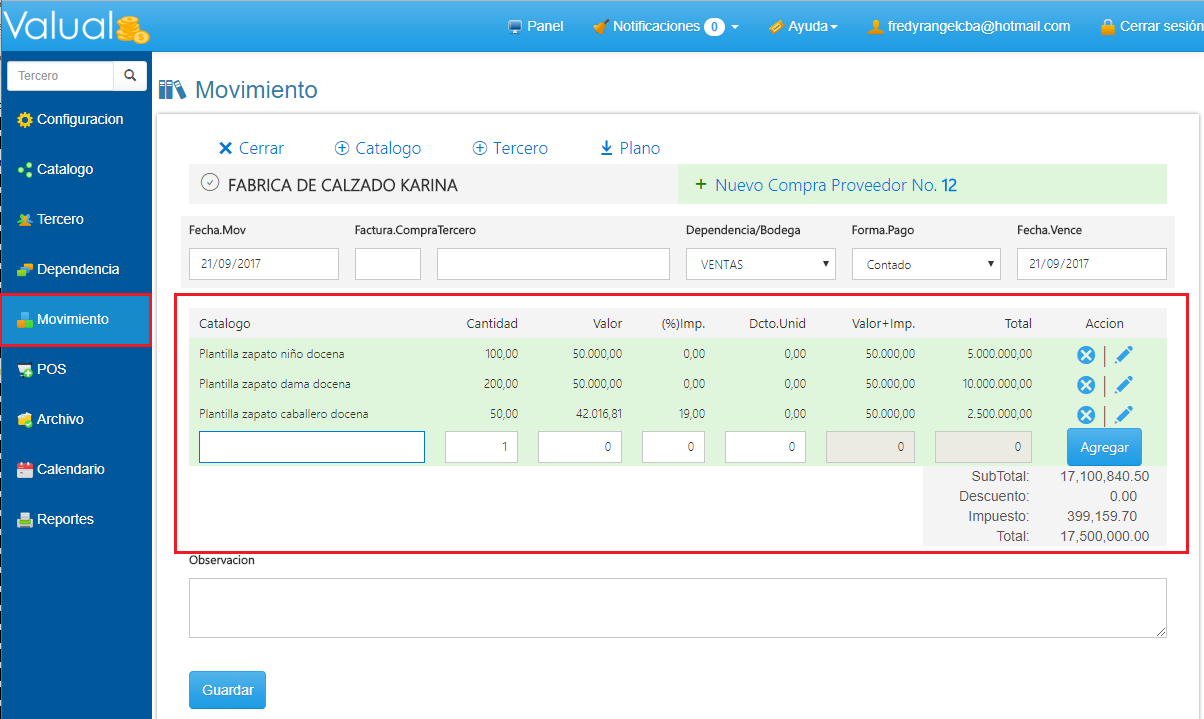Expand the Notificaciones dropdown menu
1204x719 pixels.
(666, 27)
